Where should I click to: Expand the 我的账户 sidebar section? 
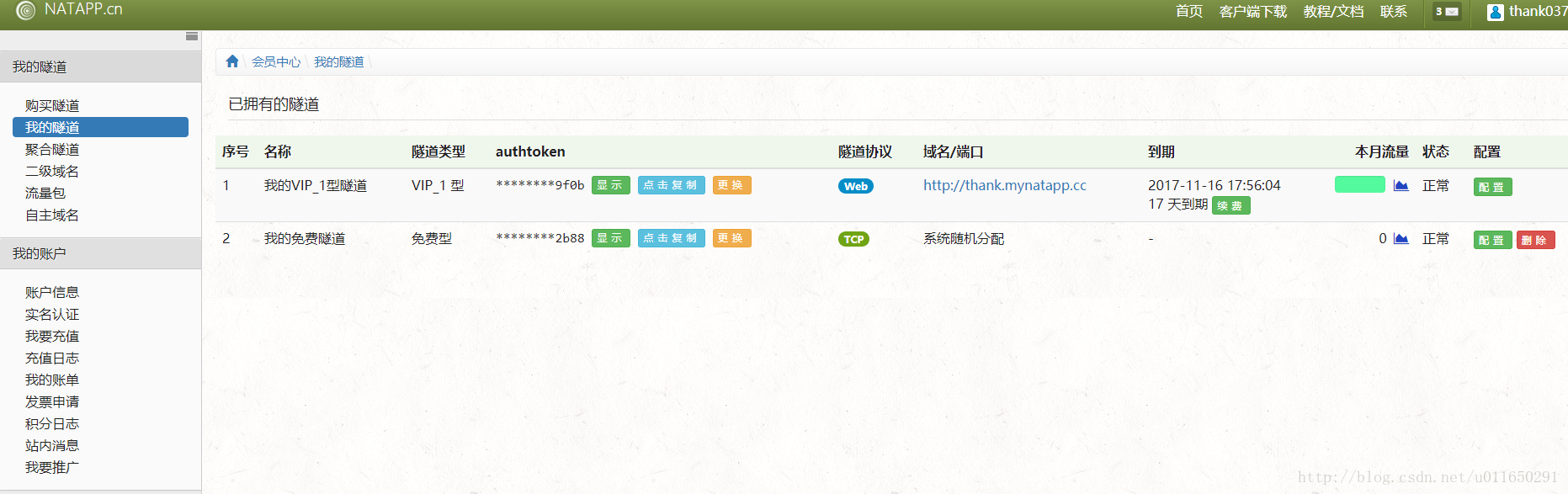tap(39, 253)
